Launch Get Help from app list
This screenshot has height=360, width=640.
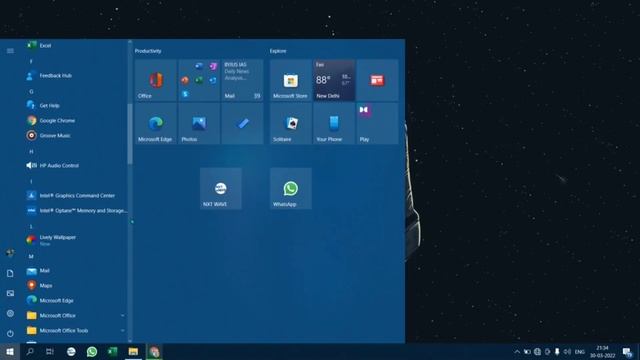76,105
